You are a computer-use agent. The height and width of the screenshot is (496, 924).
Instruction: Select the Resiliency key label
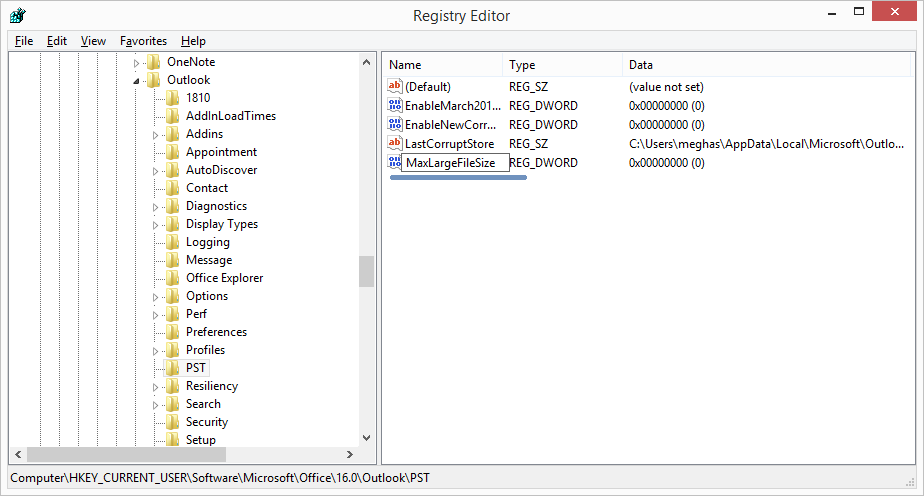click(212, 386)
